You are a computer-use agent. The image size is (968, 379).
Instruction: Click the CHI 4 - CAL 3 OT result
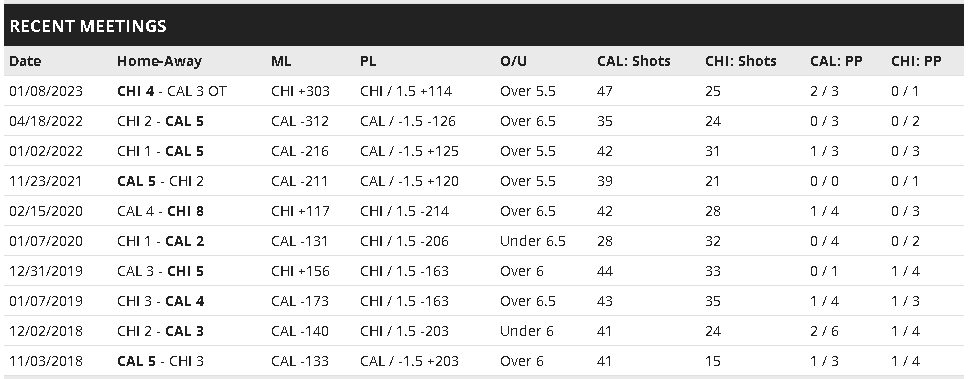tap(172, 91)
